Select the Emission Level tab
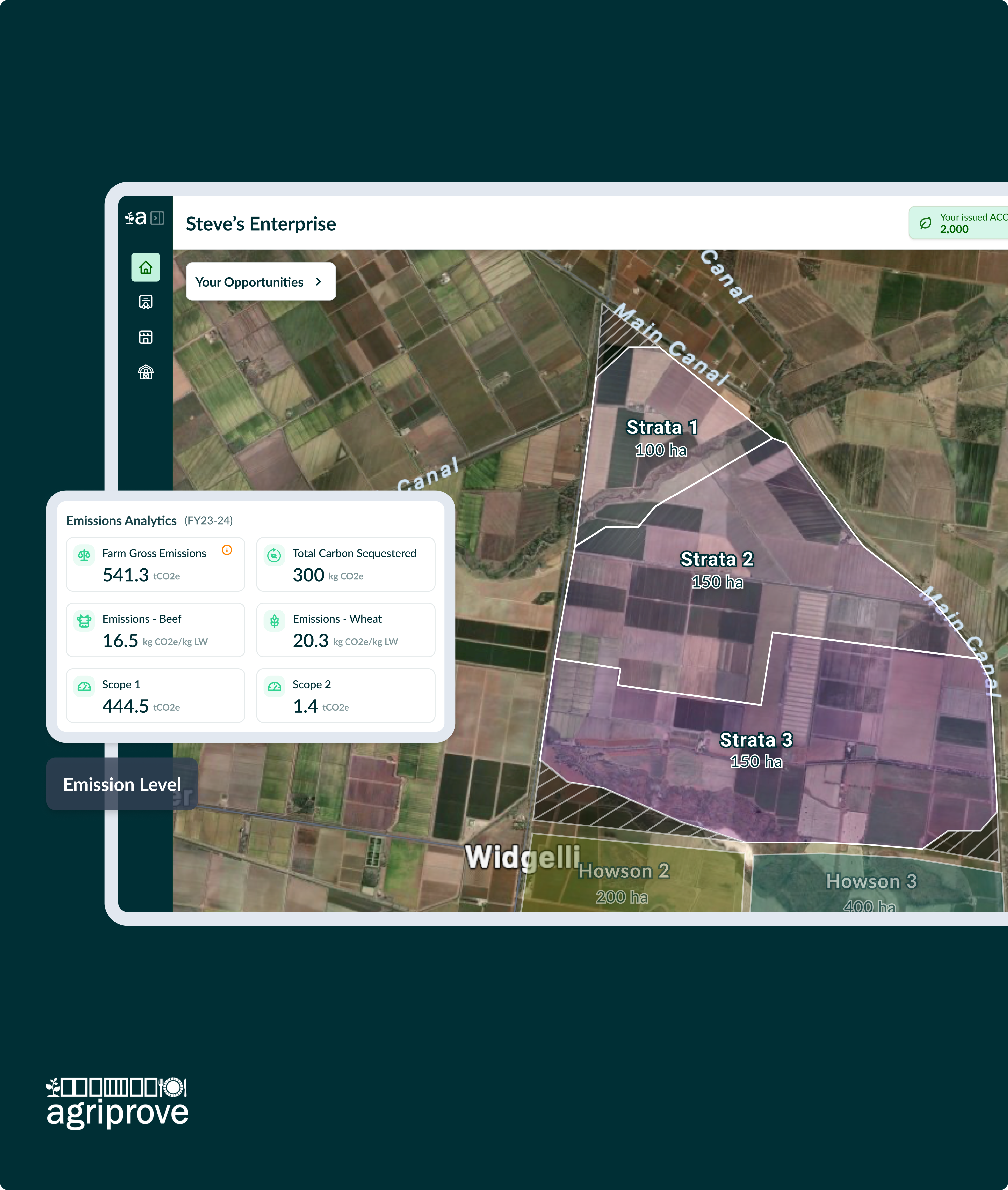 point(122,784)
